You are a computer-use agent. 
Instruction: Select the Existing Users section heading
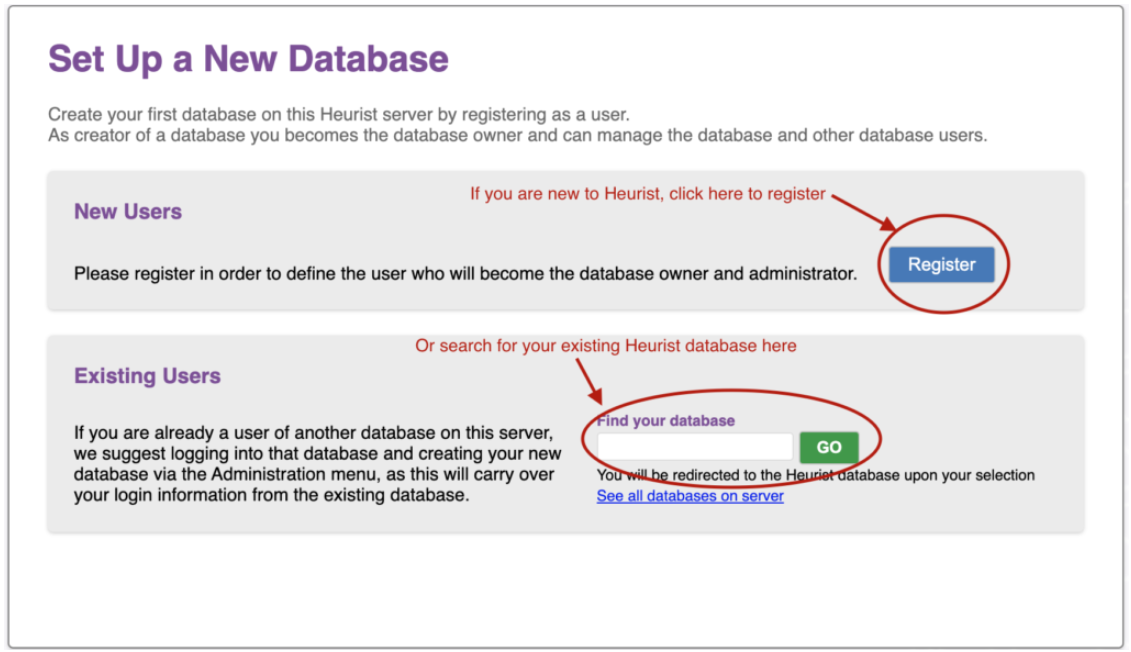click(x=147, y=376)
